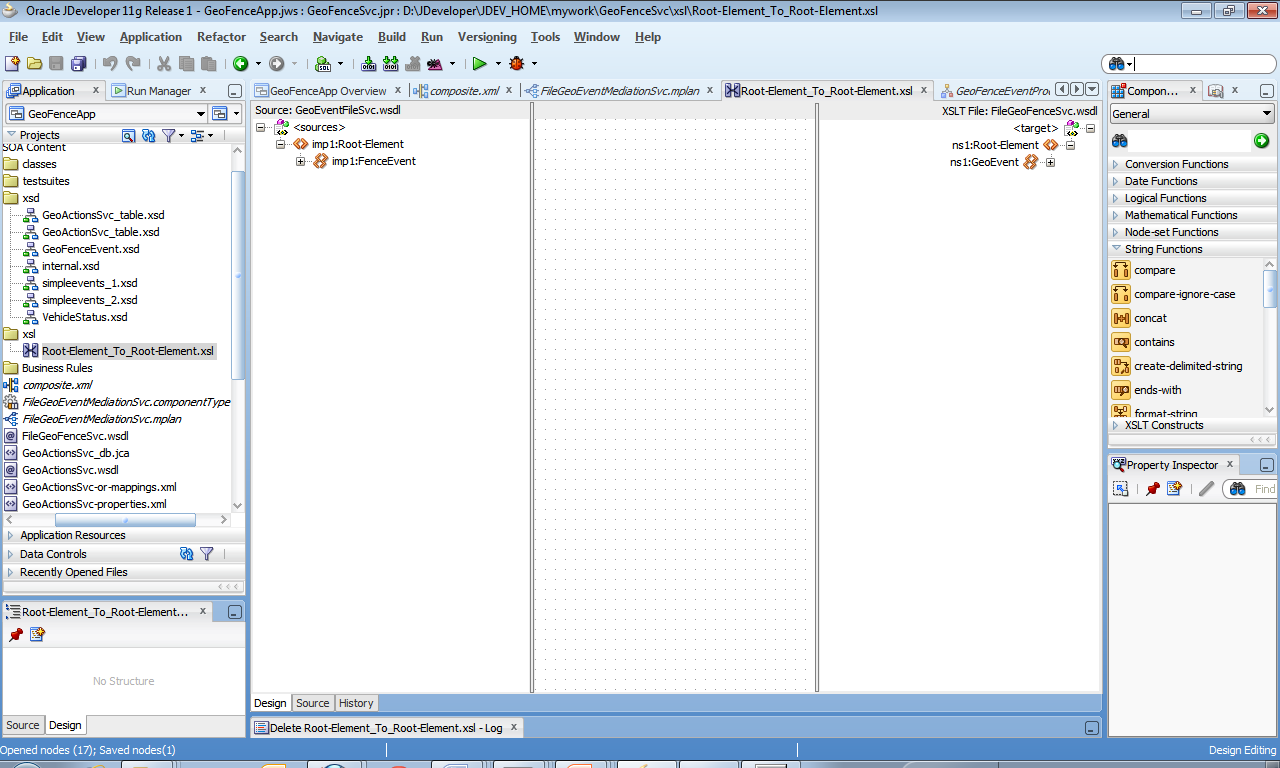Select the compare string function icon
This screenshot has height=768, width=1280.
click(x=1120, y=270)
